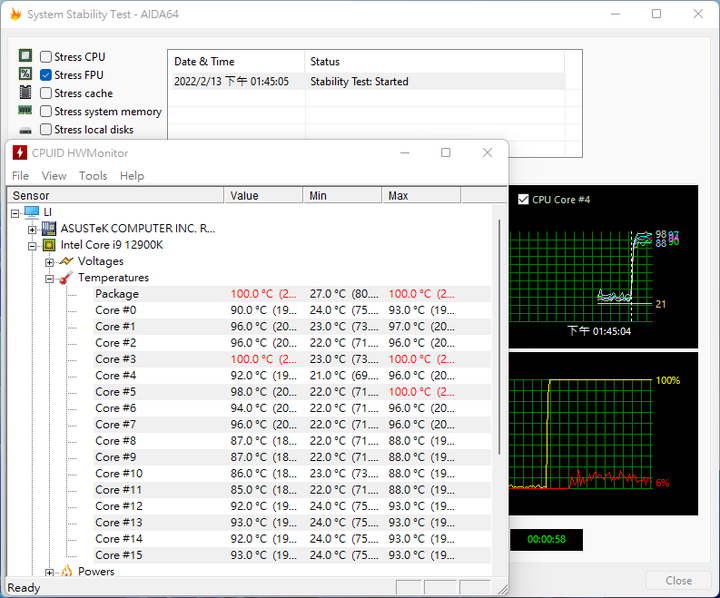Screen dimensions: 720x598
Task: Click the Powers flame icon
Action: click(67, 571)
